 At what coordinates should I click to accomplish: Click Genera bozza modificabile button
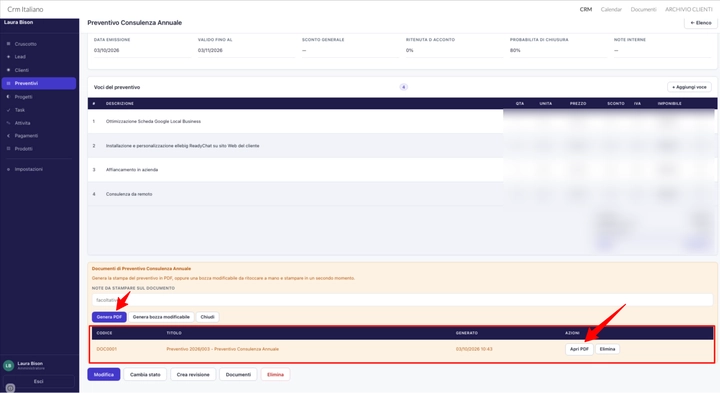tap(161, 317)
